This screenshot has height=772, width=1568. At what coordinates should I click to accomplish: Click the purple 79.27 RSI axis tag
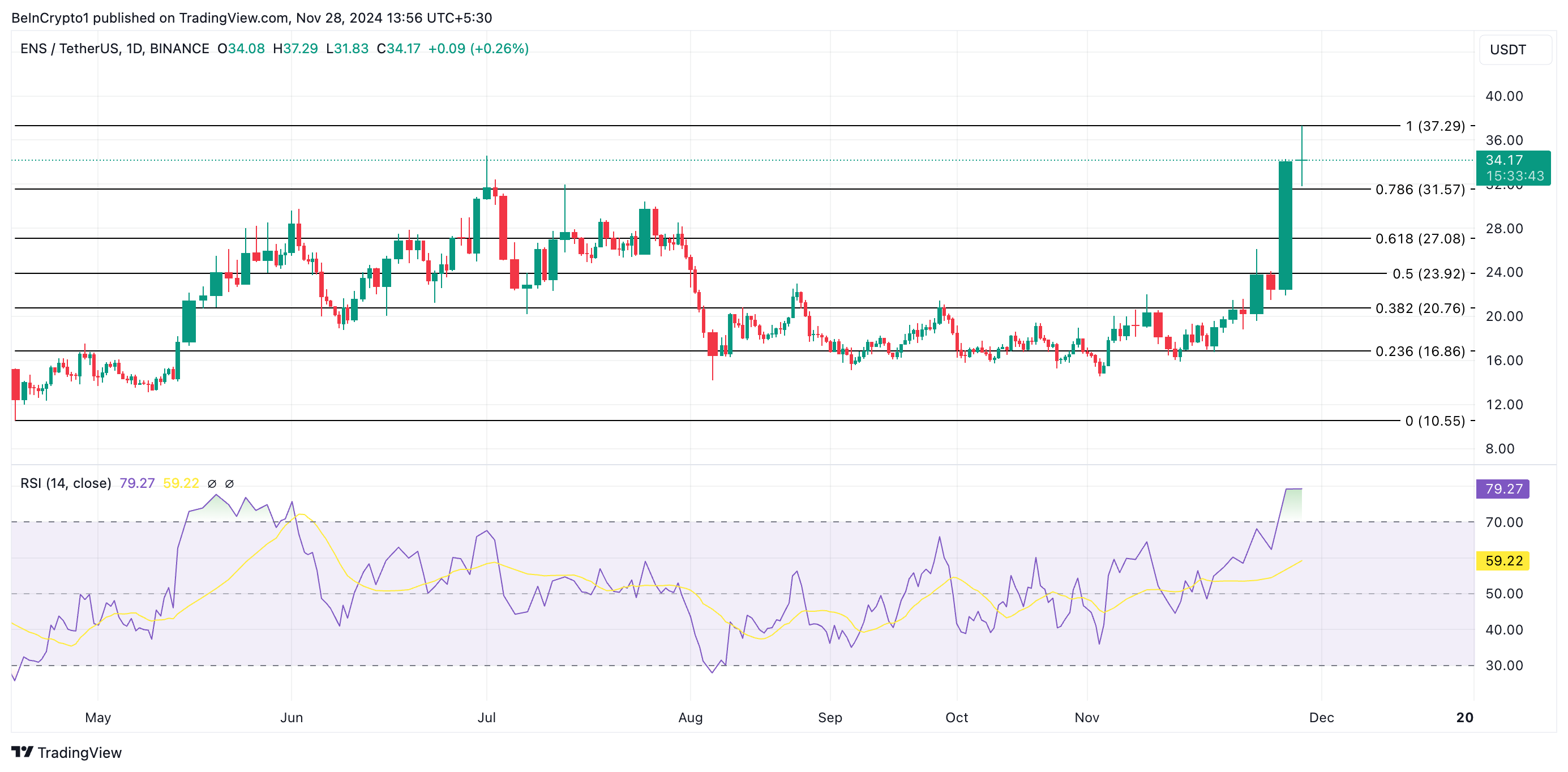point(1502,489)
